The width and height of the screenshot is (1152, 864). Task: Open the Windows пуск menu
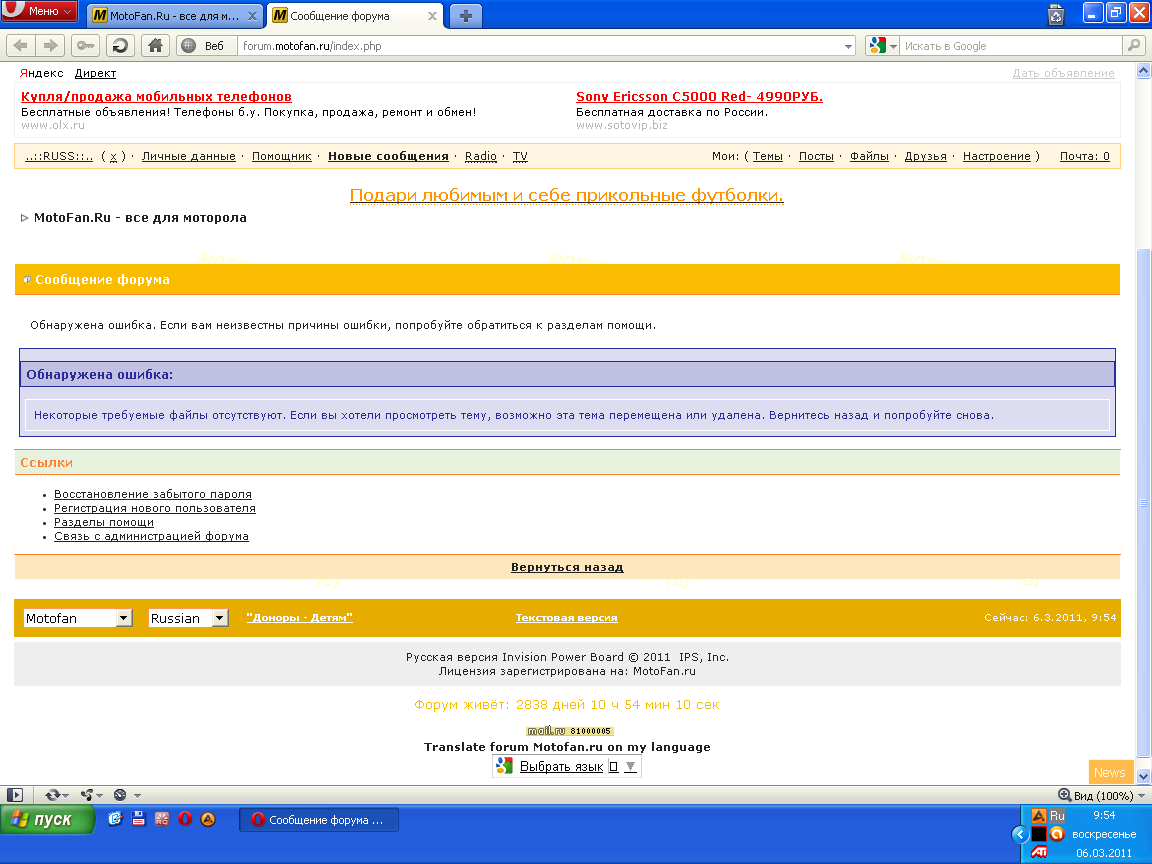(48, 819)
